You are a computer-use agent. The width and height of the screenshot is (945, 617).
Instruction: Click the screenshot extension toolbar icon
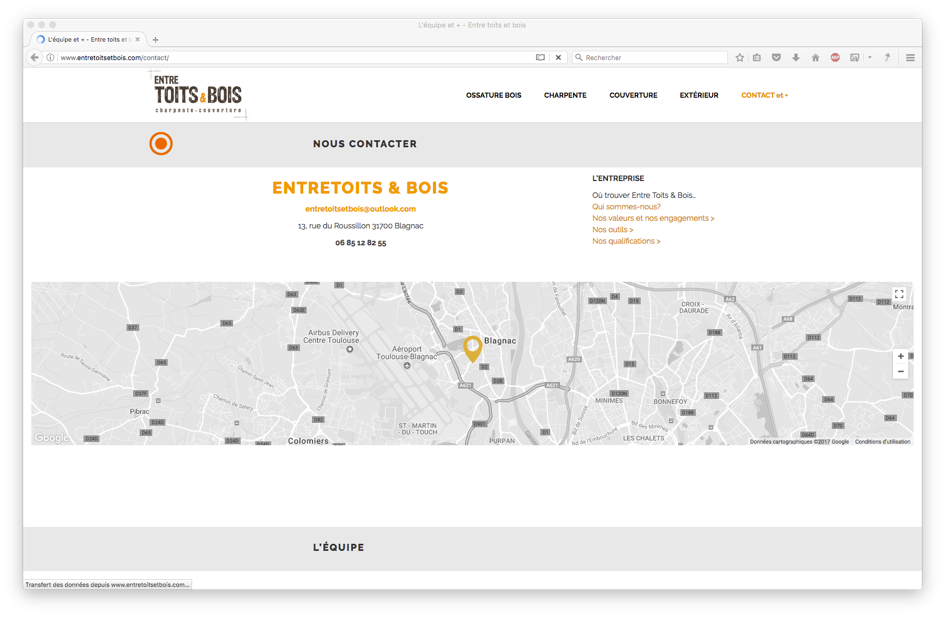[855, 58]
